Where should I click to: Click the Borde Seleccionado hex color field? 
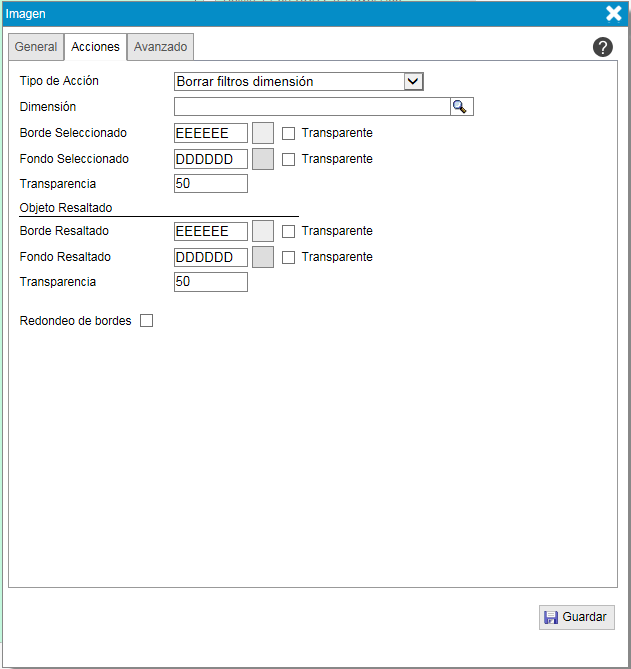coord(210,133)
